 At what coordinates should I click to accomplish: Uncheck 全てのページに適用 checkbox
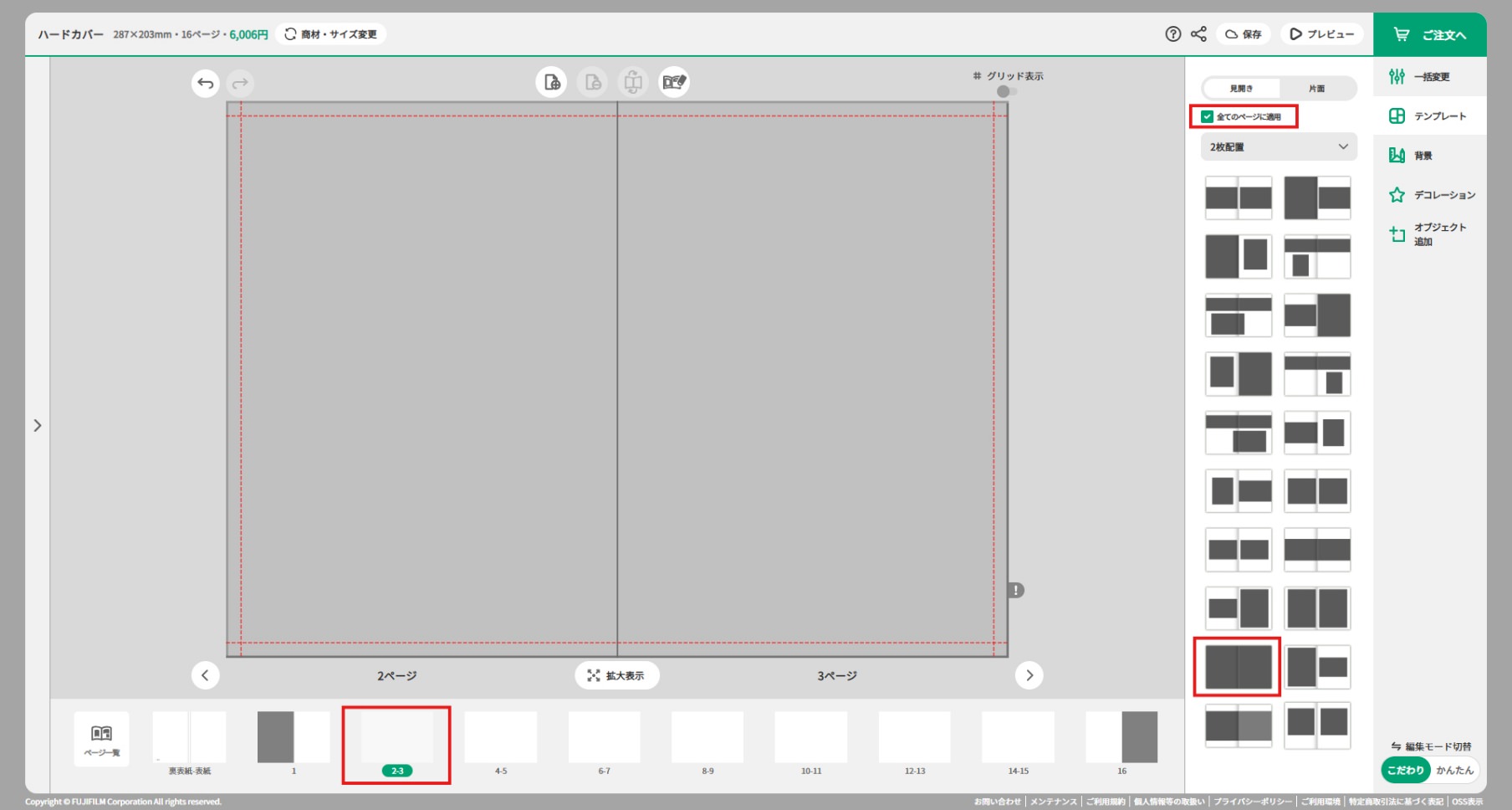point(1207,117)
